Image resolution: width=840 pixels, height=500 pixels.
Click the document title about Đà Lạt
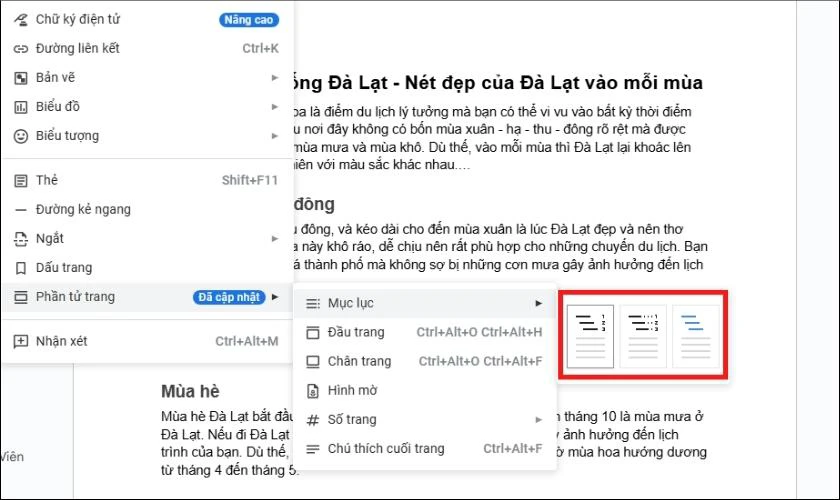tap(498, 83)
